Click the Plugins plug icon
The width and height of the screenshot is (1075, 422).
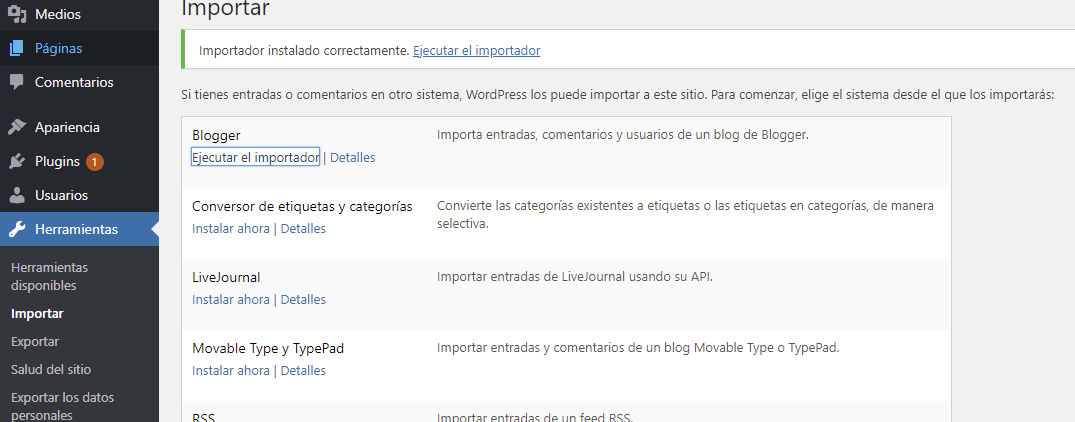tap(17, 162)
